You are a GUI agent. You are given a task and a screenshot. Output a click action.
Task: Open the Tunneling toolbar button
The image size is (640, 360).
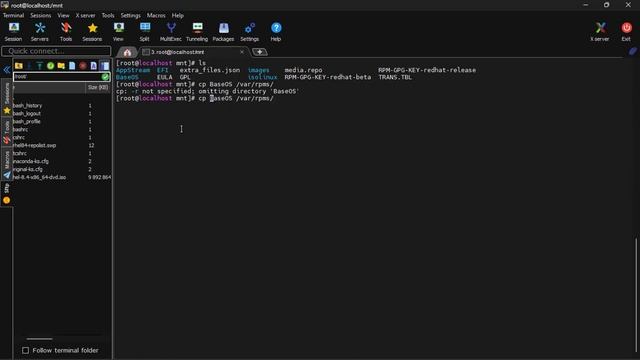[x=197, y=32]
